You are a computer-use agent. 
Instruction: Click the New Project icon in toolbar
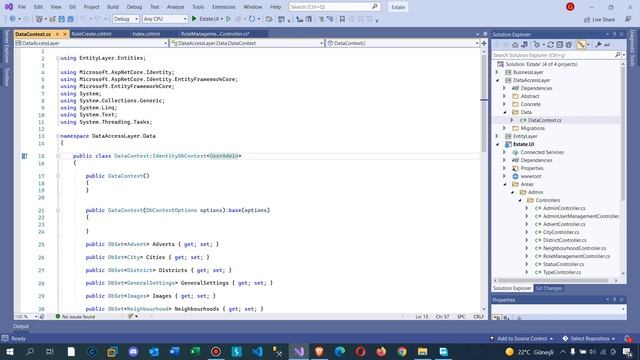[39, 19]
